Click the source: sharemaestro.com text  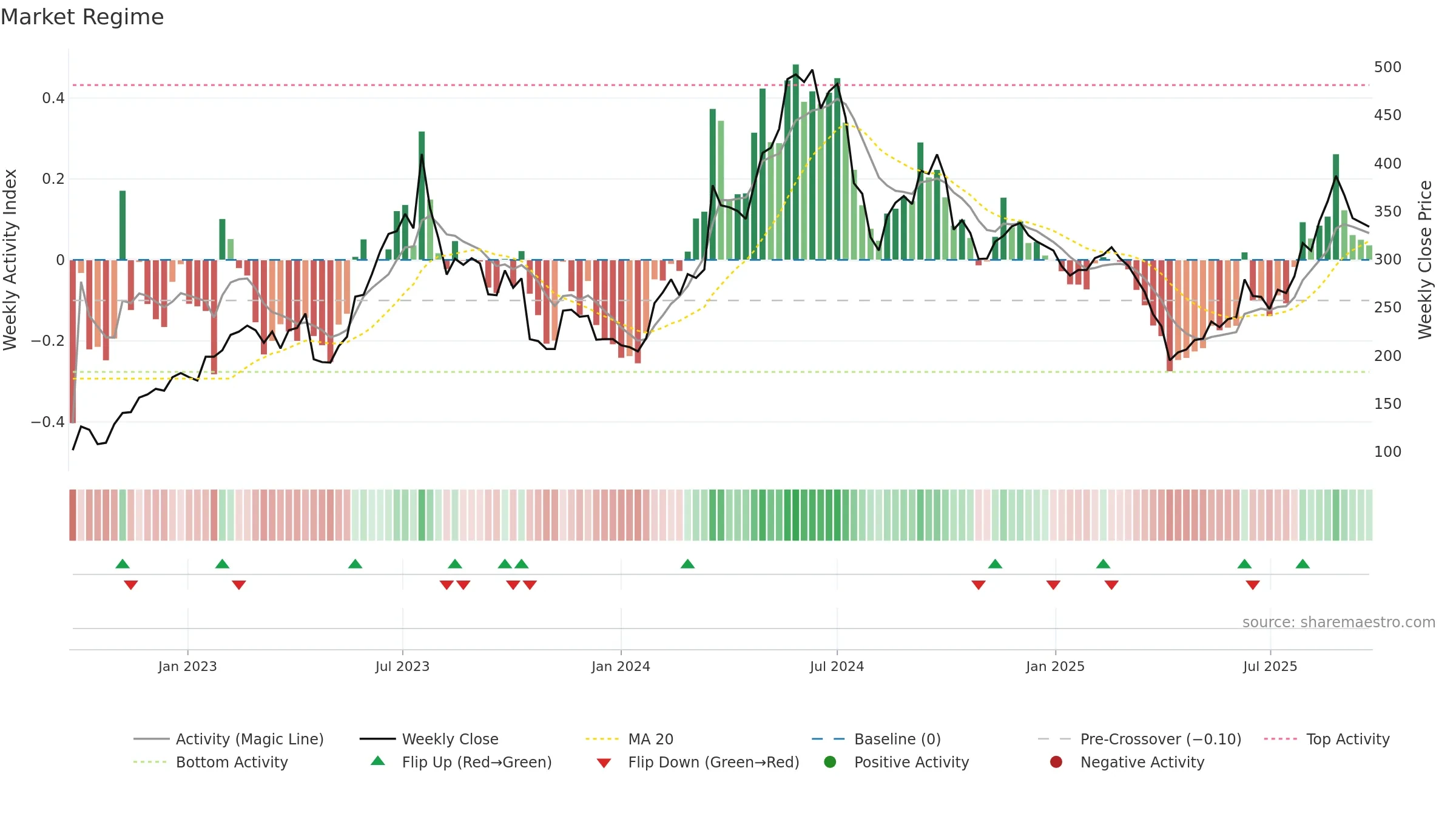coord(1339,622)
